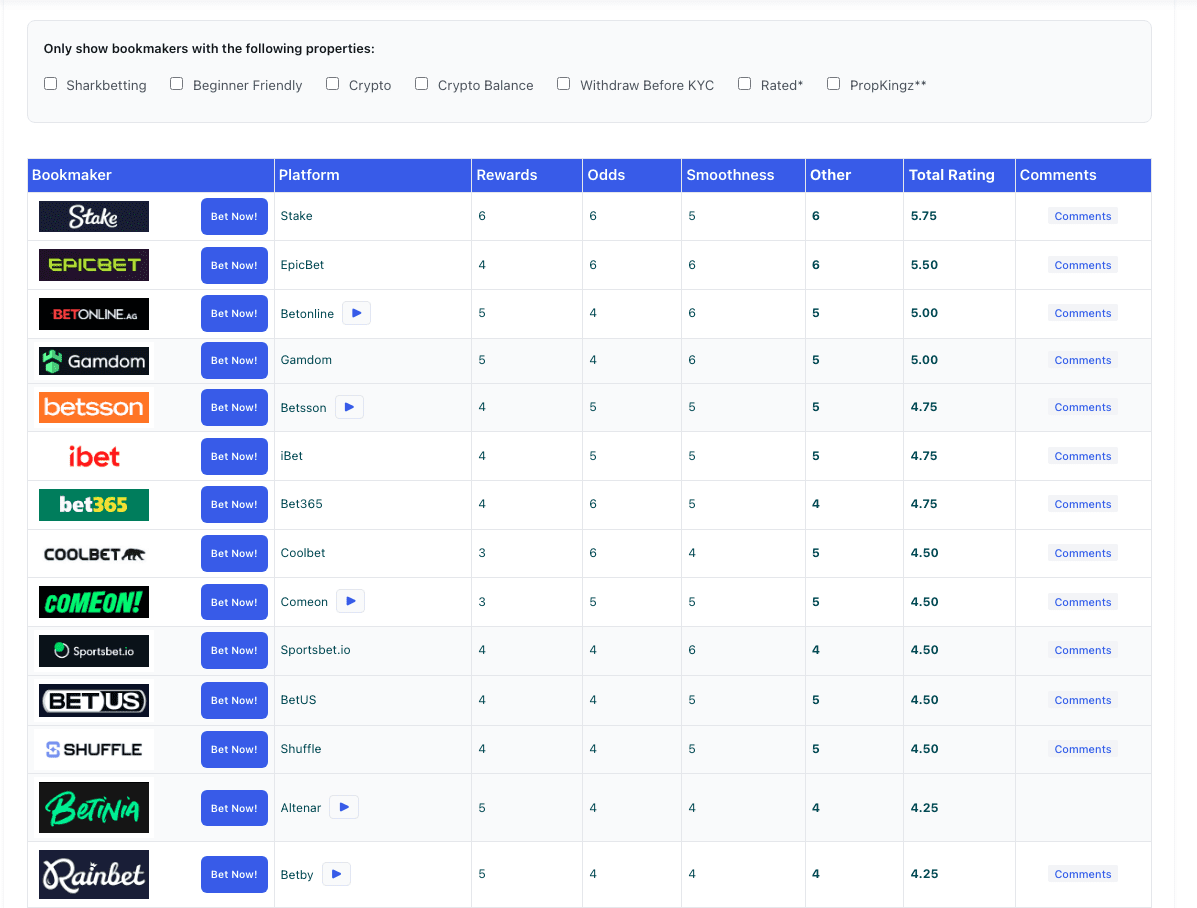Click the Rainbet logo
This screenshot has width=1197, height=908.
click(94, 874)
